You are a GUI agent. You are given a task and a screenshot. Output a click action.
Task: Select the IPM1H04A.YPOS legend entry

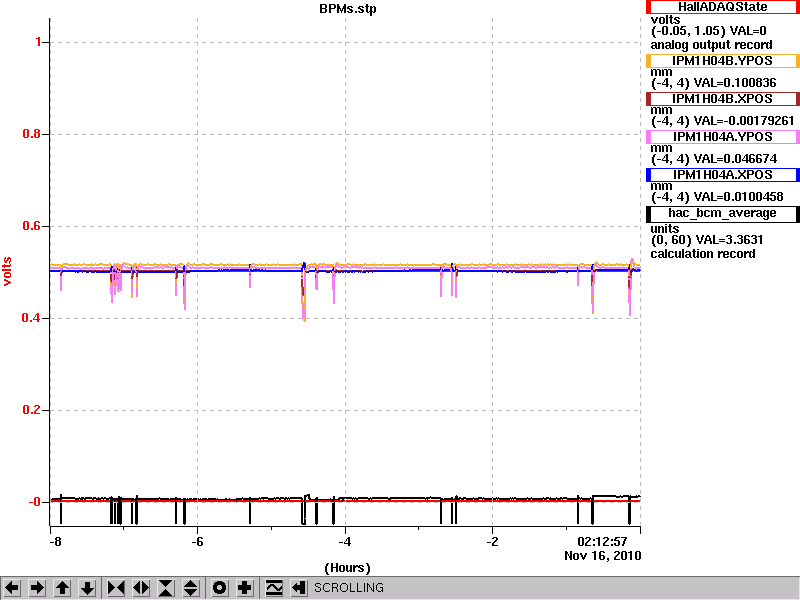point(722,137)
